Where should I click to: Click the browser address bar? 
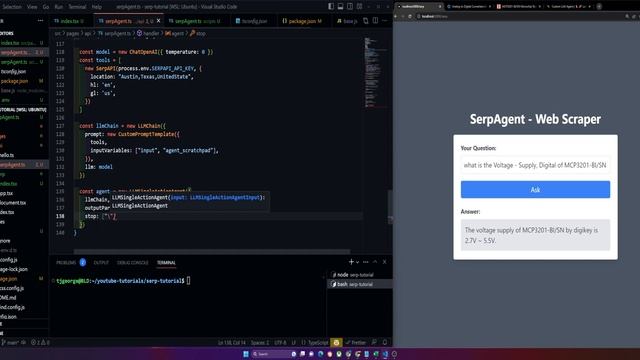(518, 16)
